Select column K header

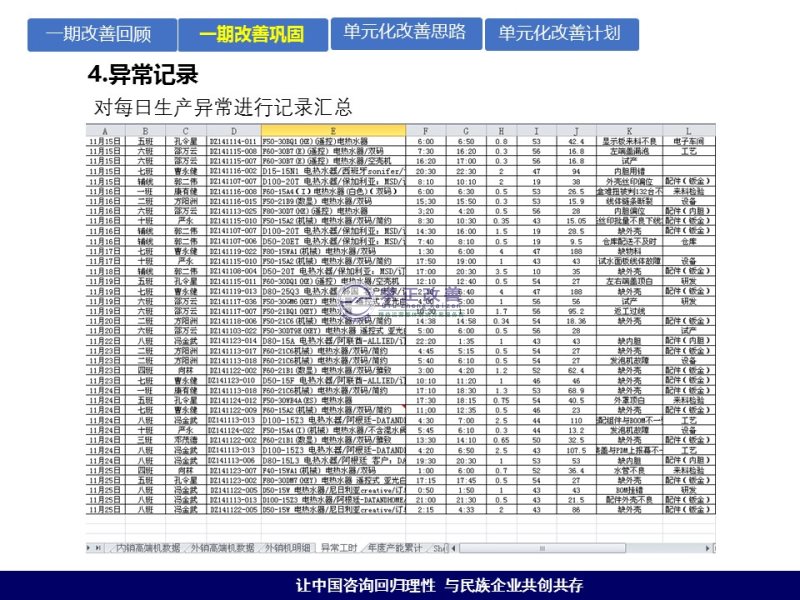tap(629, 131)
